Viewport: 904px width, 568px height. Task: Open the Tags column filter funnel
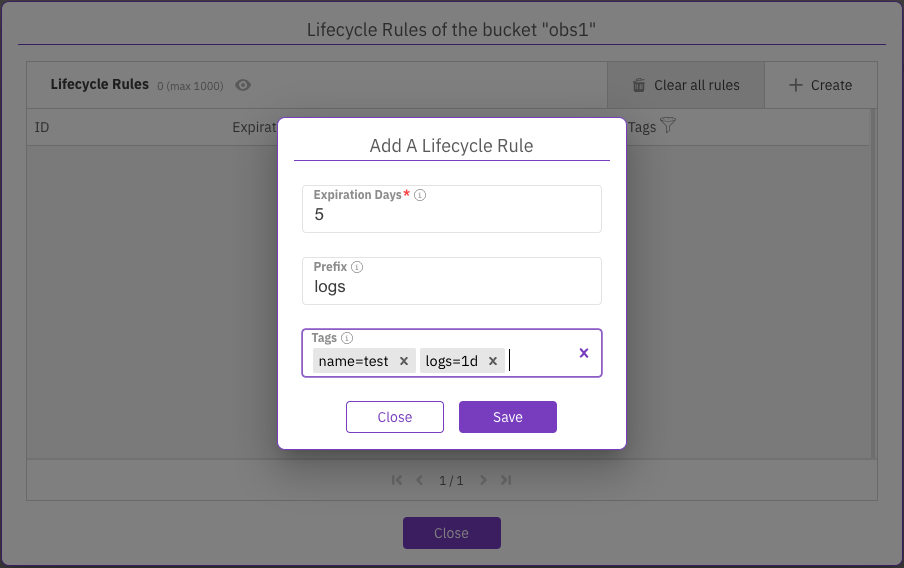tap(669, 126)
